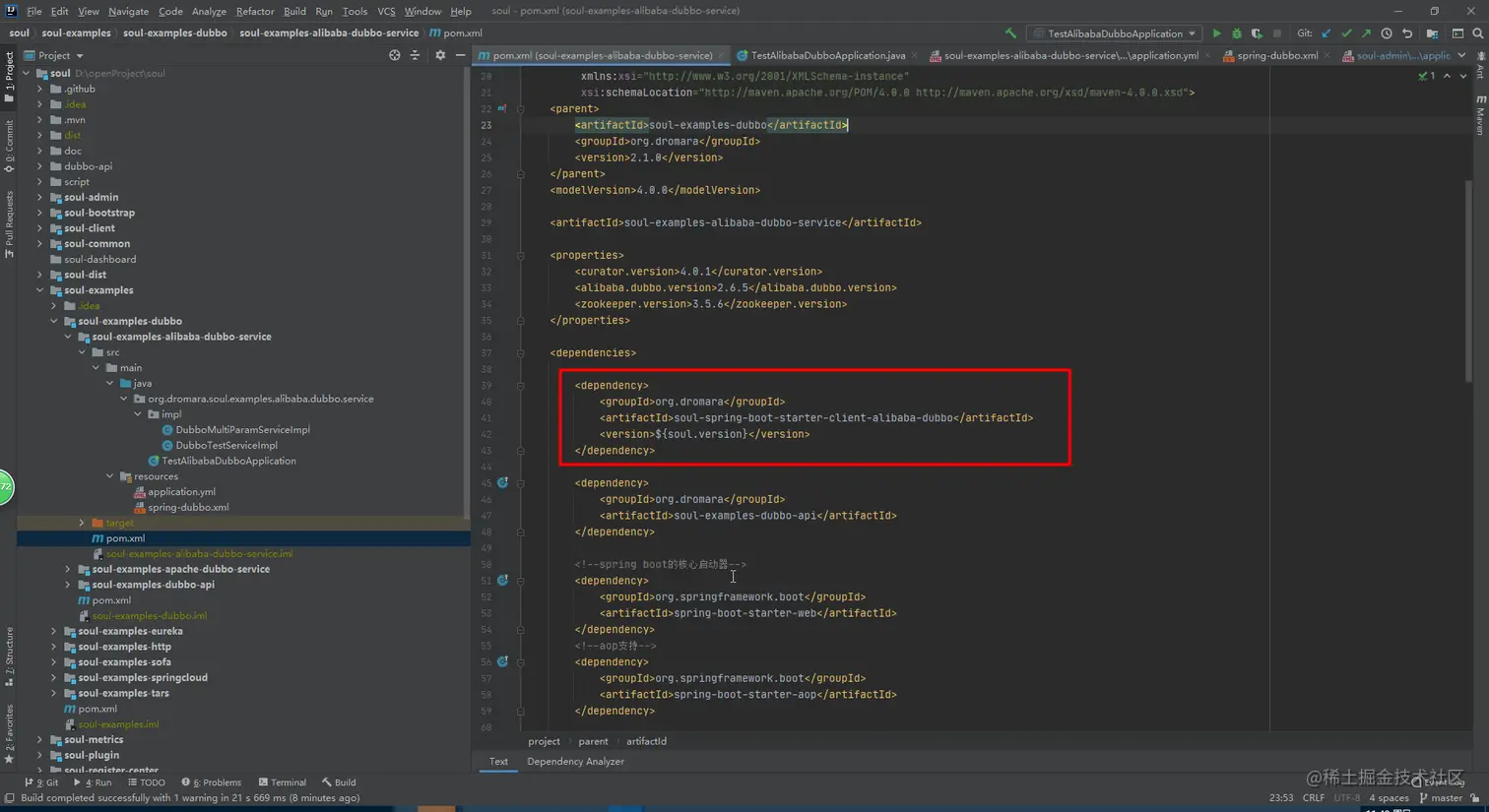Push commits using Git green arrow
The width and height of the screenshot is (1489, 812).
click(1366, 33)
